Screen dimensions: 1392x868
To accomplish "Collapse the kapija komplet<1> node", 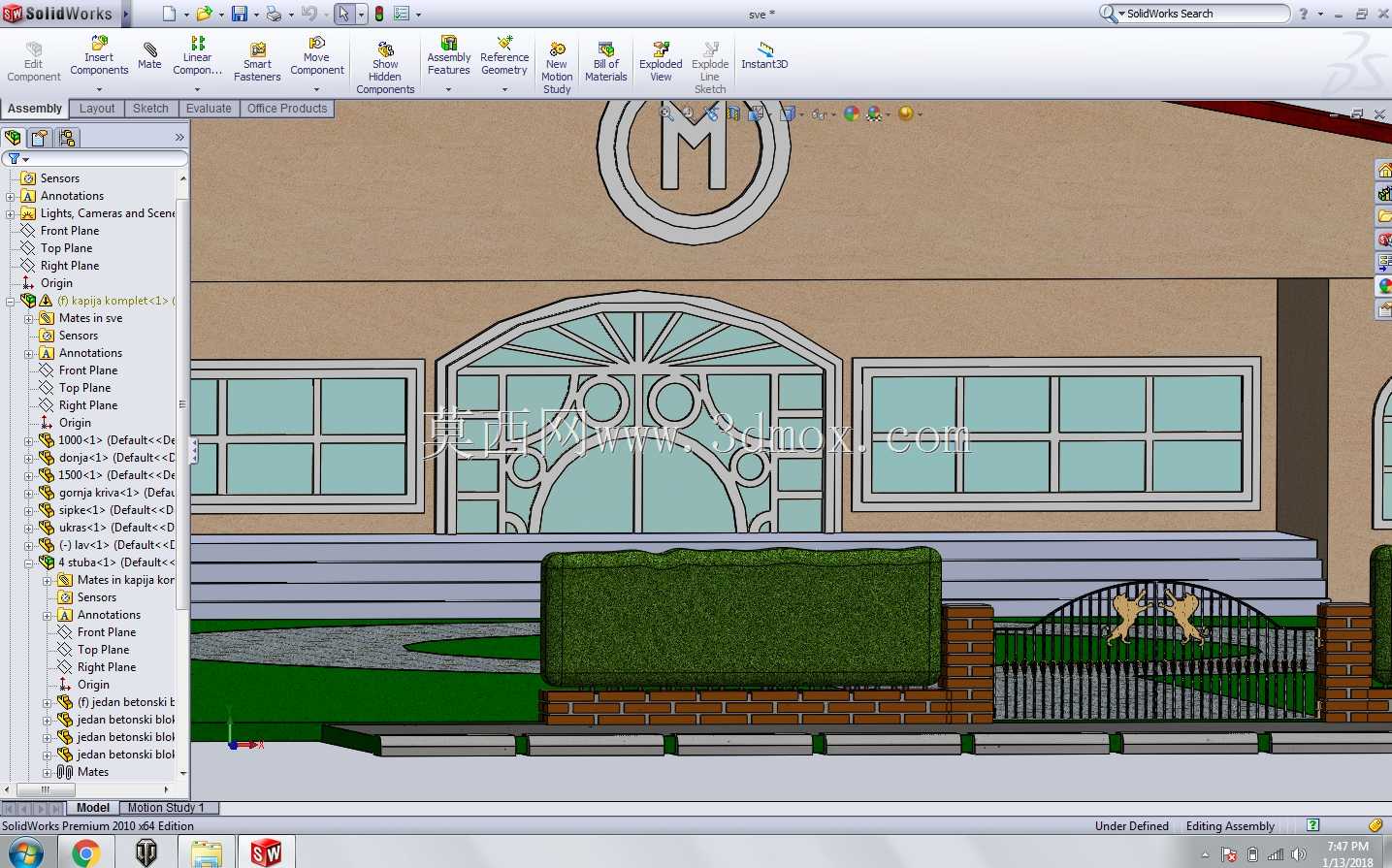I will [x=11, y=301].
